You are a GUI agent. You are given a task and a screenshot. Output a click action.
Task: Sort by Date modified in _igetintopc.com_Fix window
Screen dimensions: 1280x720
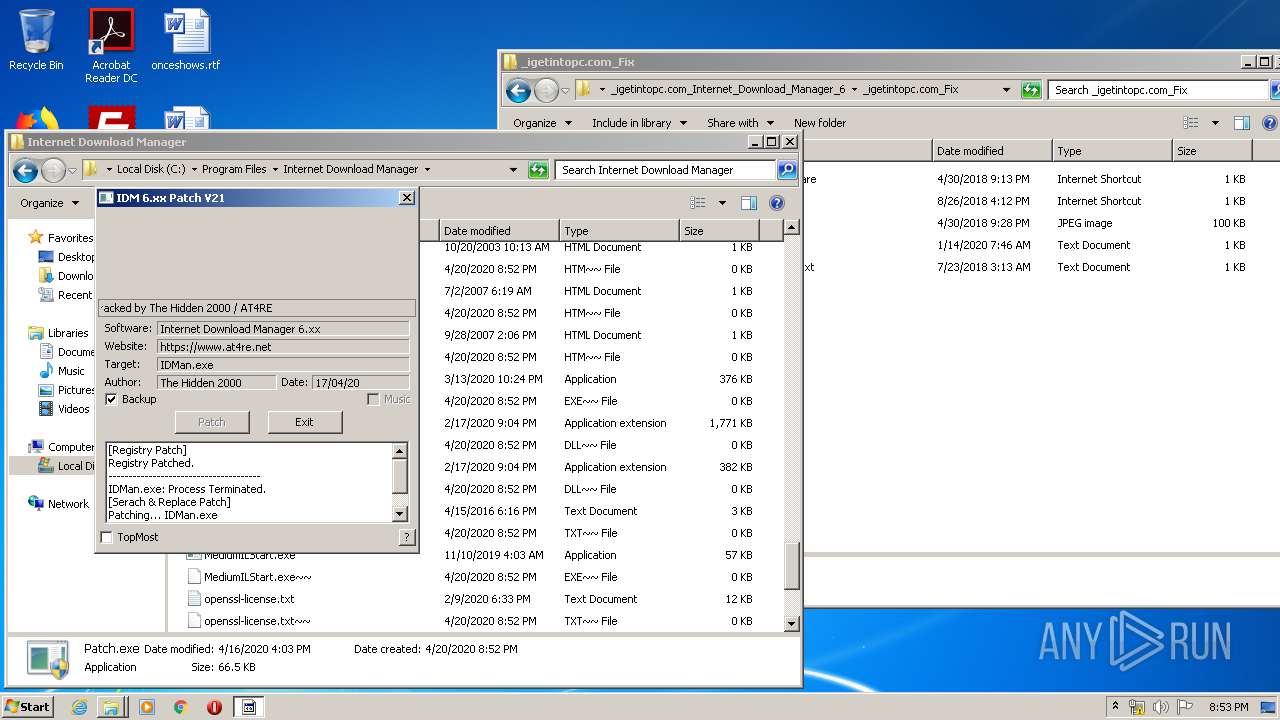(992, 151)
